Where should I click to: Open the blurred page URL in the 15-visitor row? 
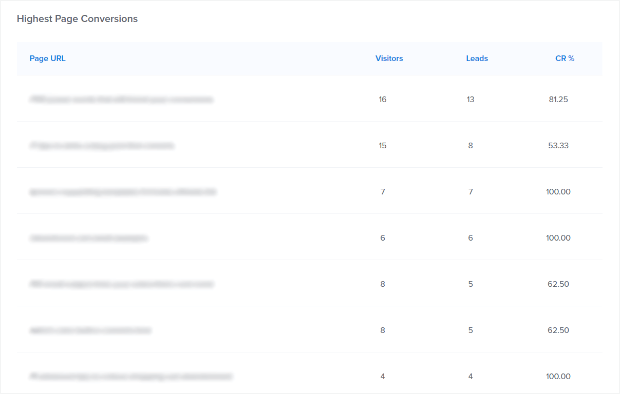pyautogui.click(x=102, y=146)
